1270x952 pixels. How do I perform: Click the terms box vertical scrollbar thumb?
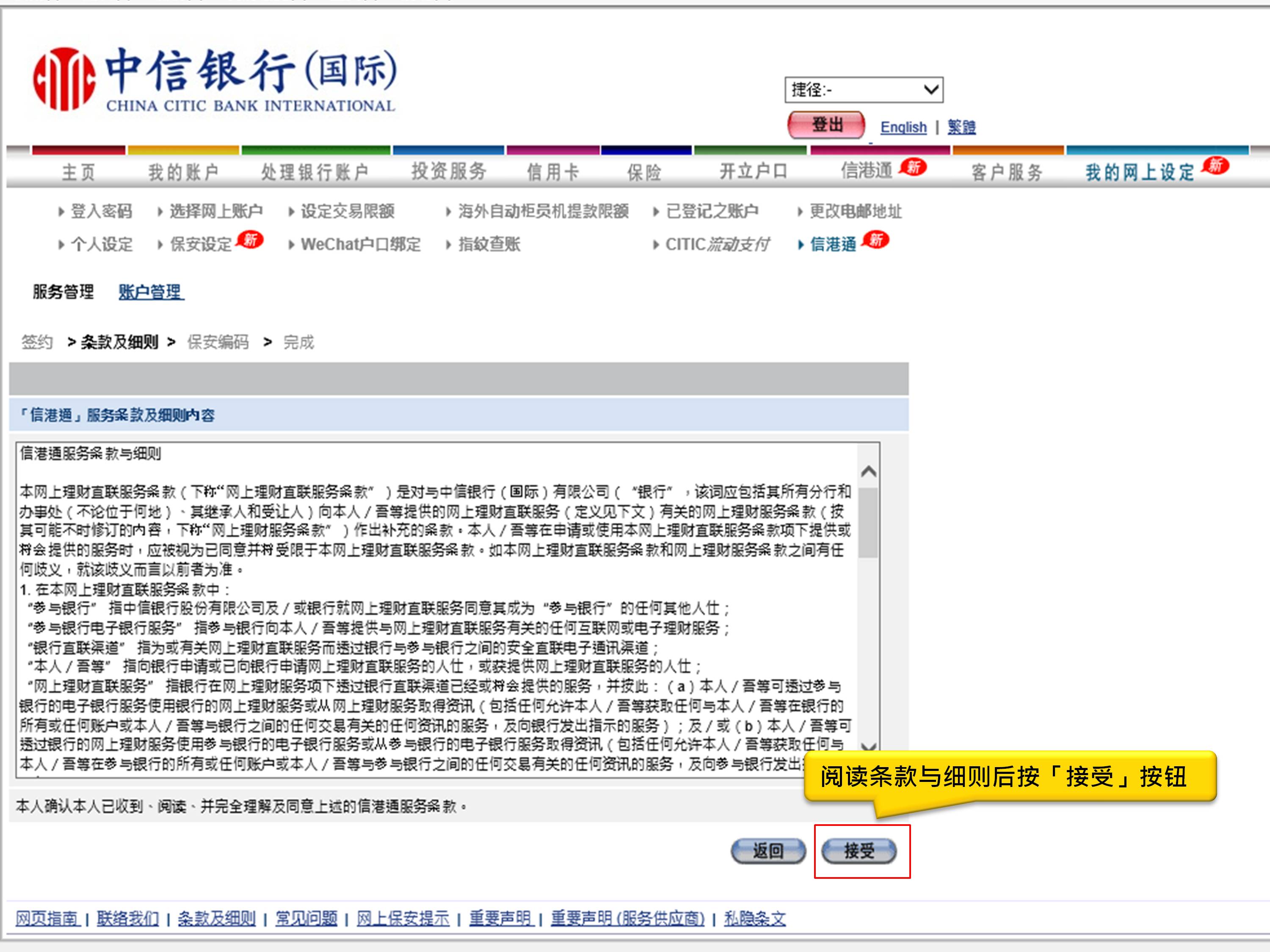tap(868, 522)
